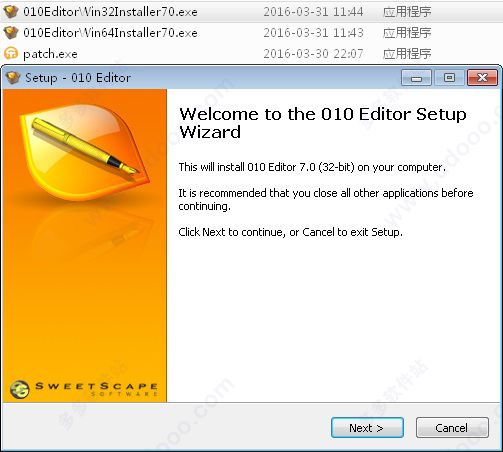The height and width of the screenshot is (452, 503).
Task: Click date 2016-03-30 22:07
Action: click(x=313, y=53)
